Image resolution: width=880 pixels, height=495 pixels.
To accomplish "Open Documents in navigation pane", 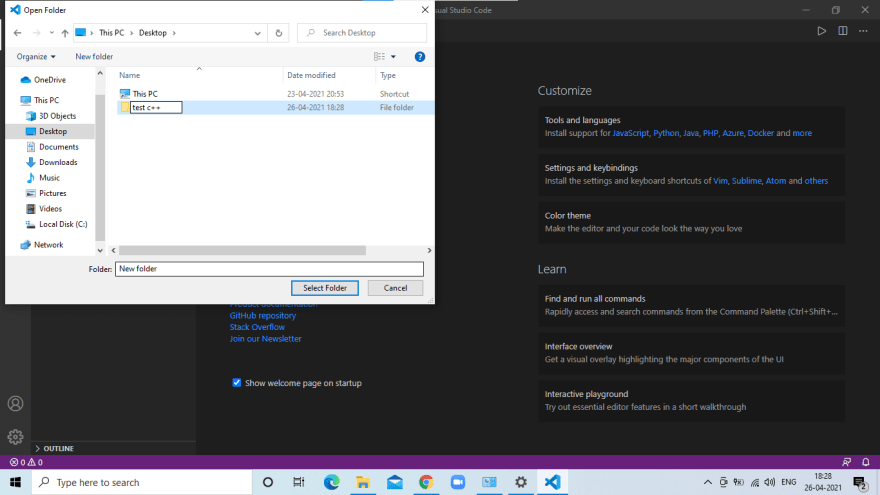I will [x=53, y=147].
